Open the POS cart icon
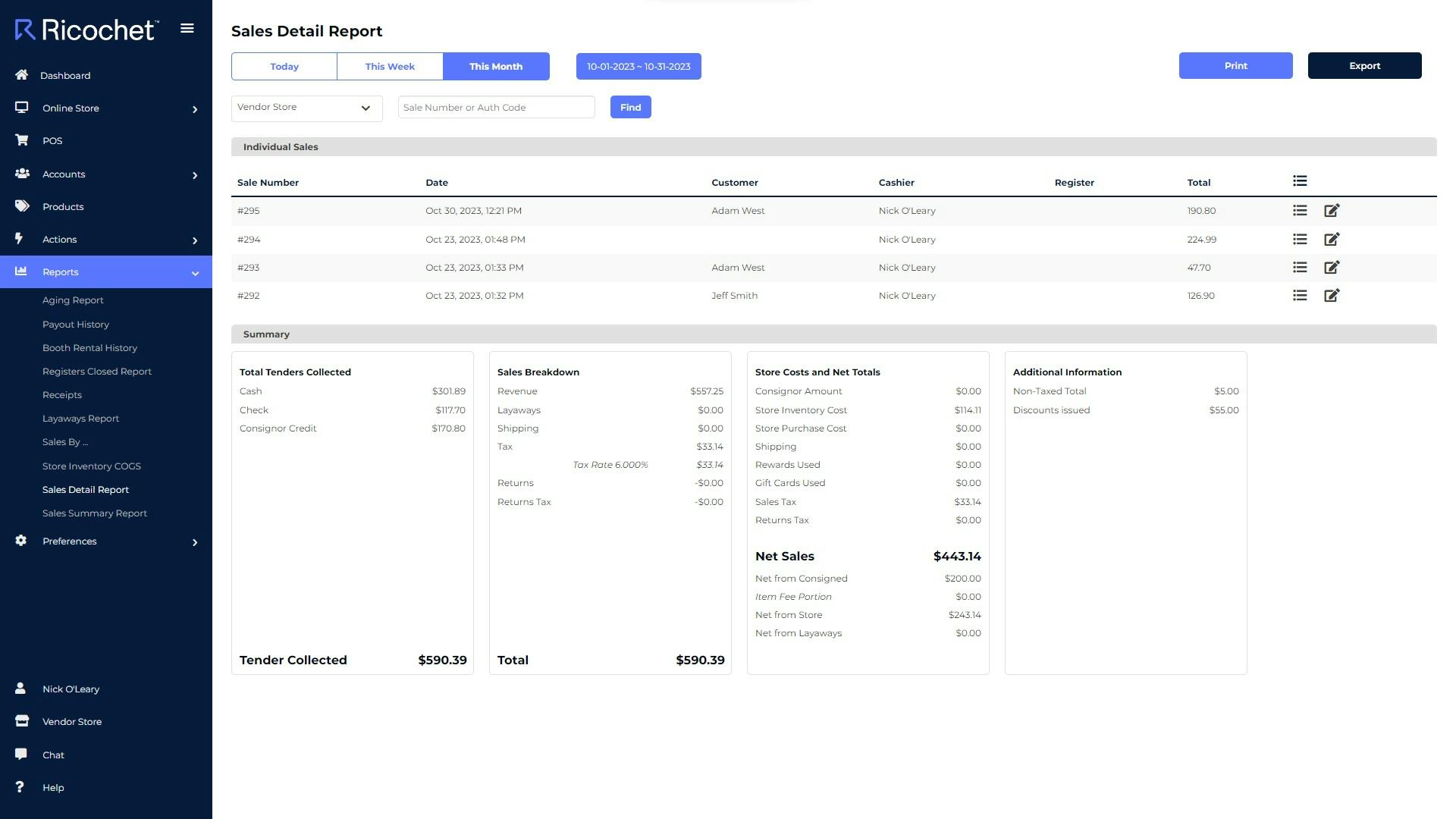1456x819 pixels. [21, 140]
